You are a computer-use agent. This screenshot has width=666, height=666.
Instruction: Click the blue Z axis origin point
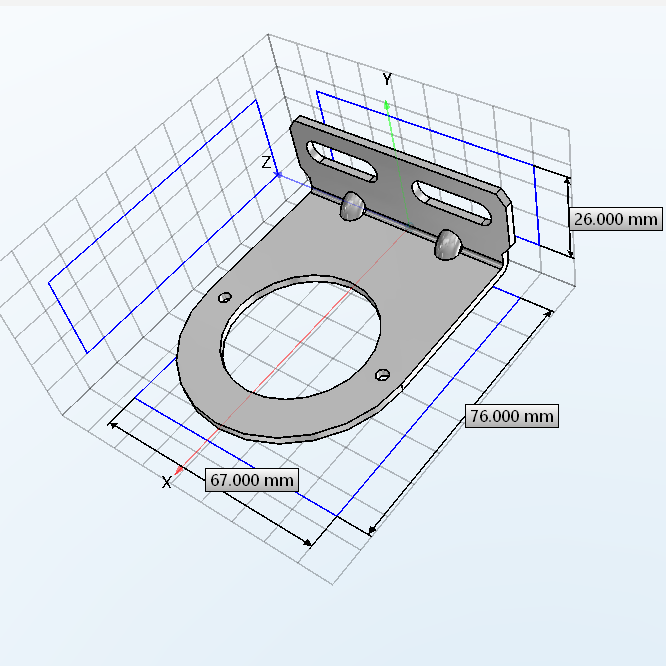pos(278,175)
